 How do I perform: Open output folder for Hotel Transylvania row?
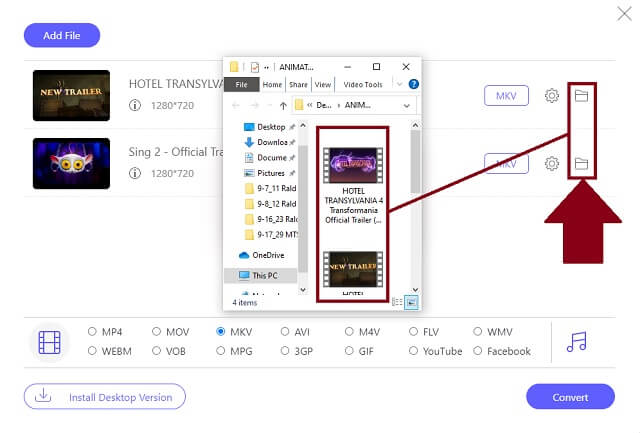pos(581,96)
